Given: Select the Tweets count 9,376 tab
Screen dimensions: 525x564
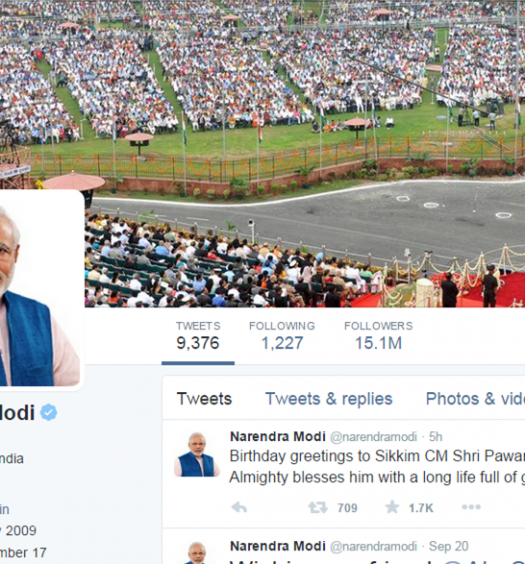Looking at the screenshot, I should coord(198,337).
